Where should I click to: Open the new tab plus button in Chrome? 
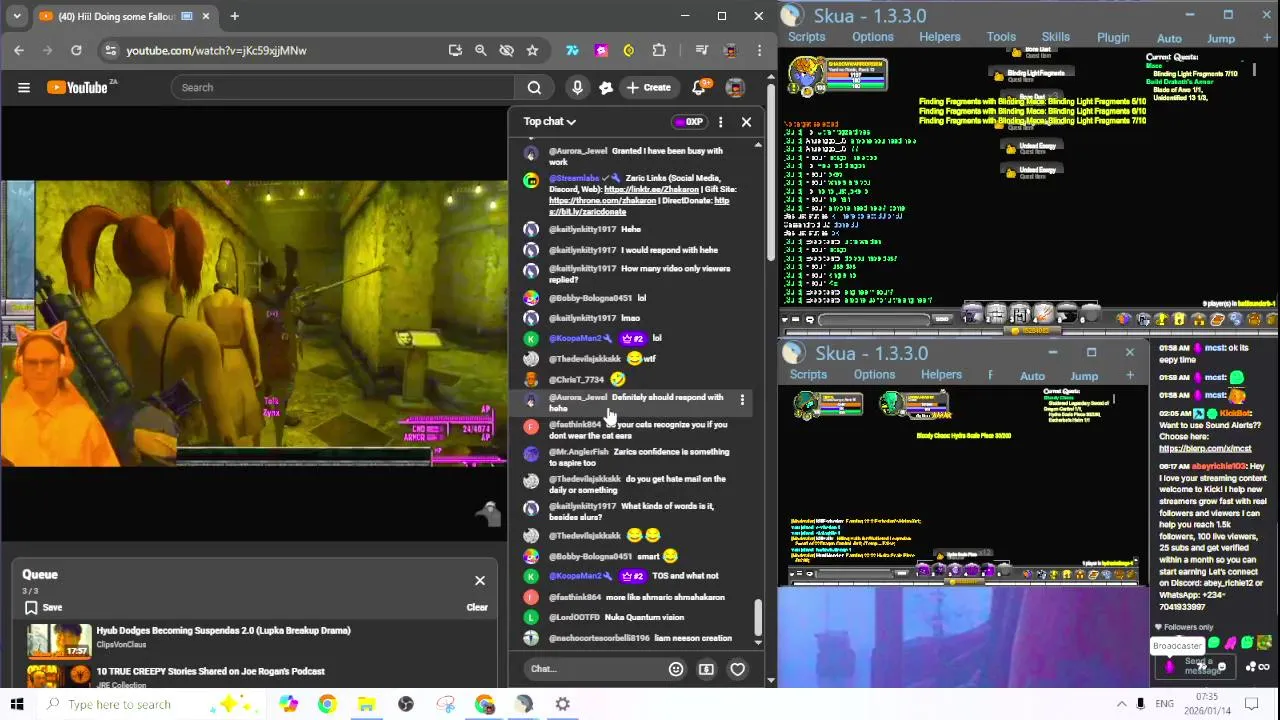click(x=234, y=16)
